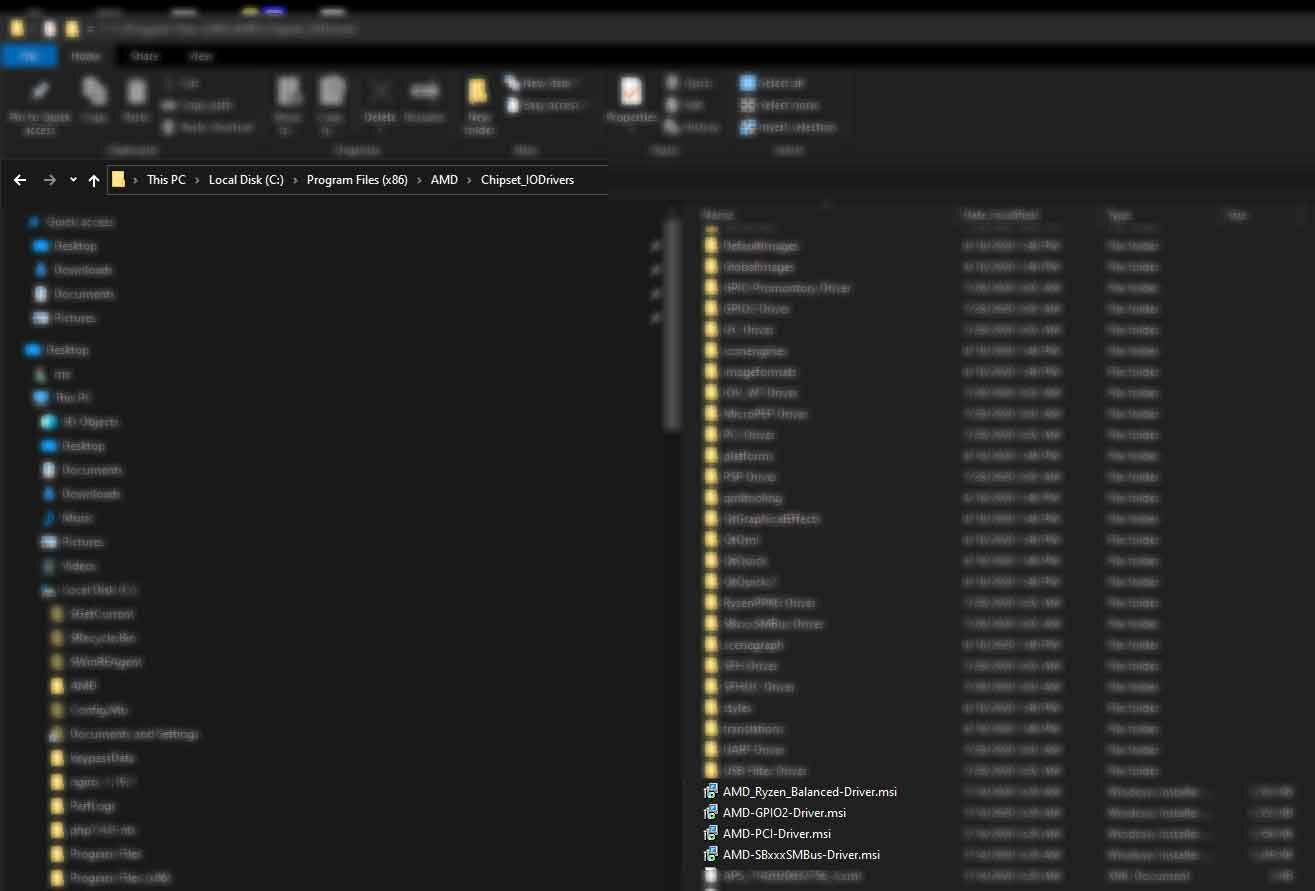Screen dimensions: 1315x891
Task: Open the recent locations dropdown arrow
Action: pyautogui.click(x=73, y=180)
